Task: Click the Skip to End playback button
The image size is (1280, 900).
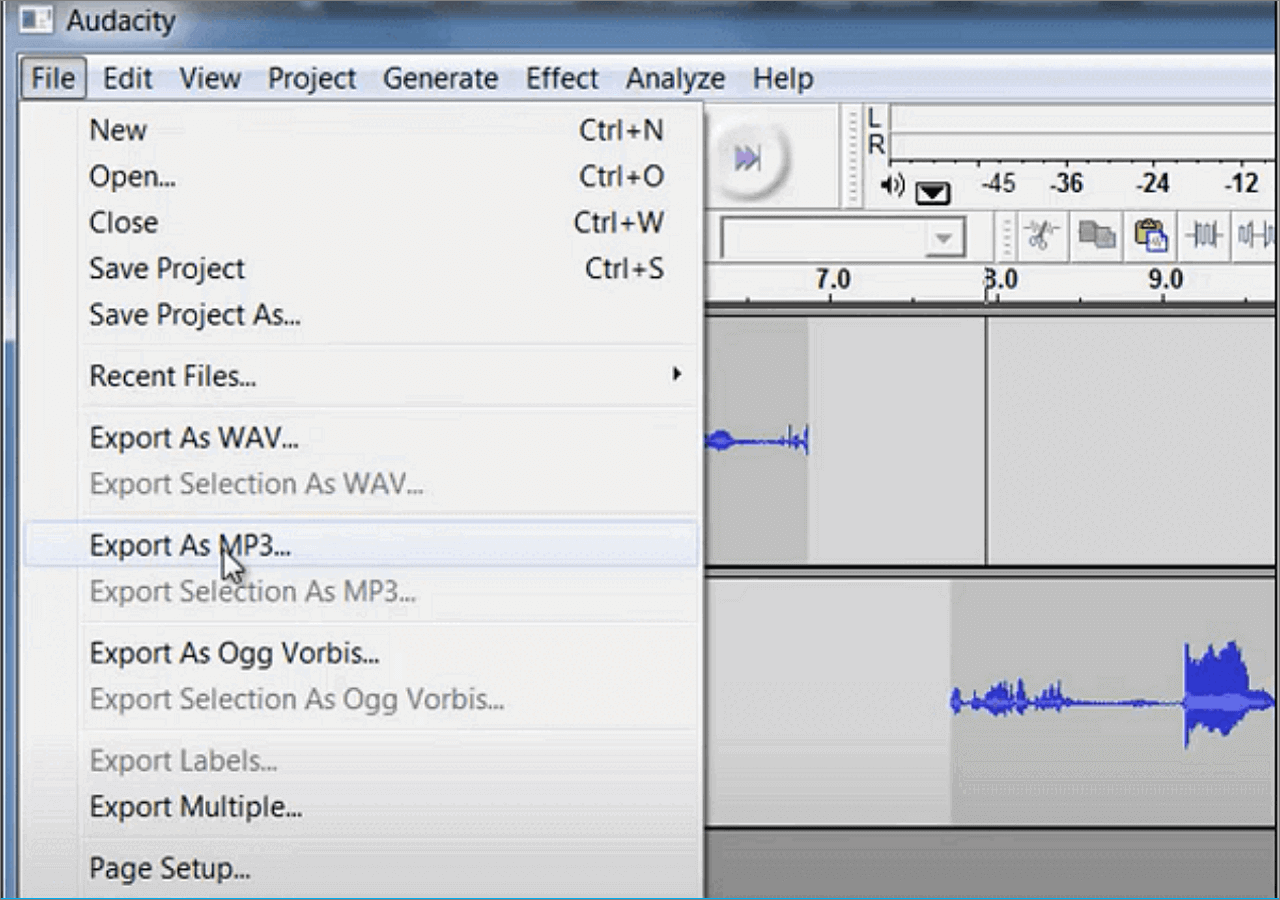Action: tap(747, 158)
